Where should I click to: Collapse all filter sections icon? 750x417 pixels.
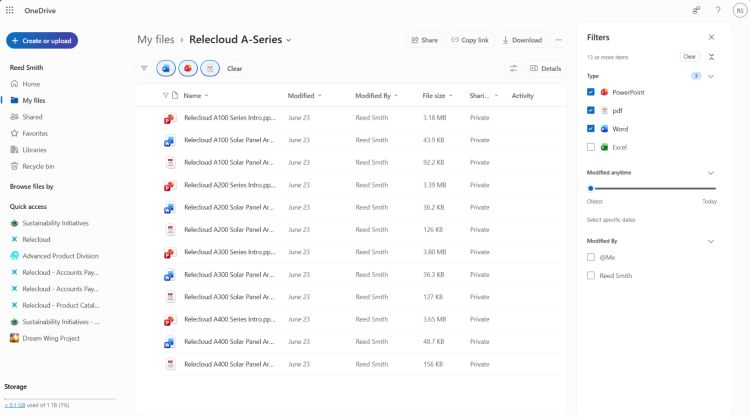711,57
